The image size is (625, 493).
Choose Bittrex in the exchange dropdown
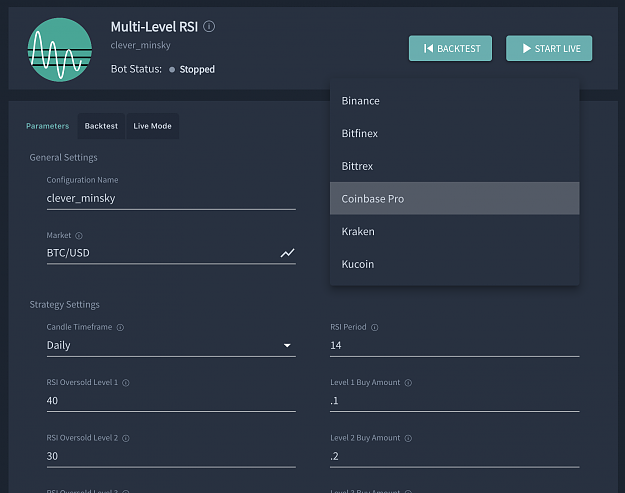[x=454, y=166]
